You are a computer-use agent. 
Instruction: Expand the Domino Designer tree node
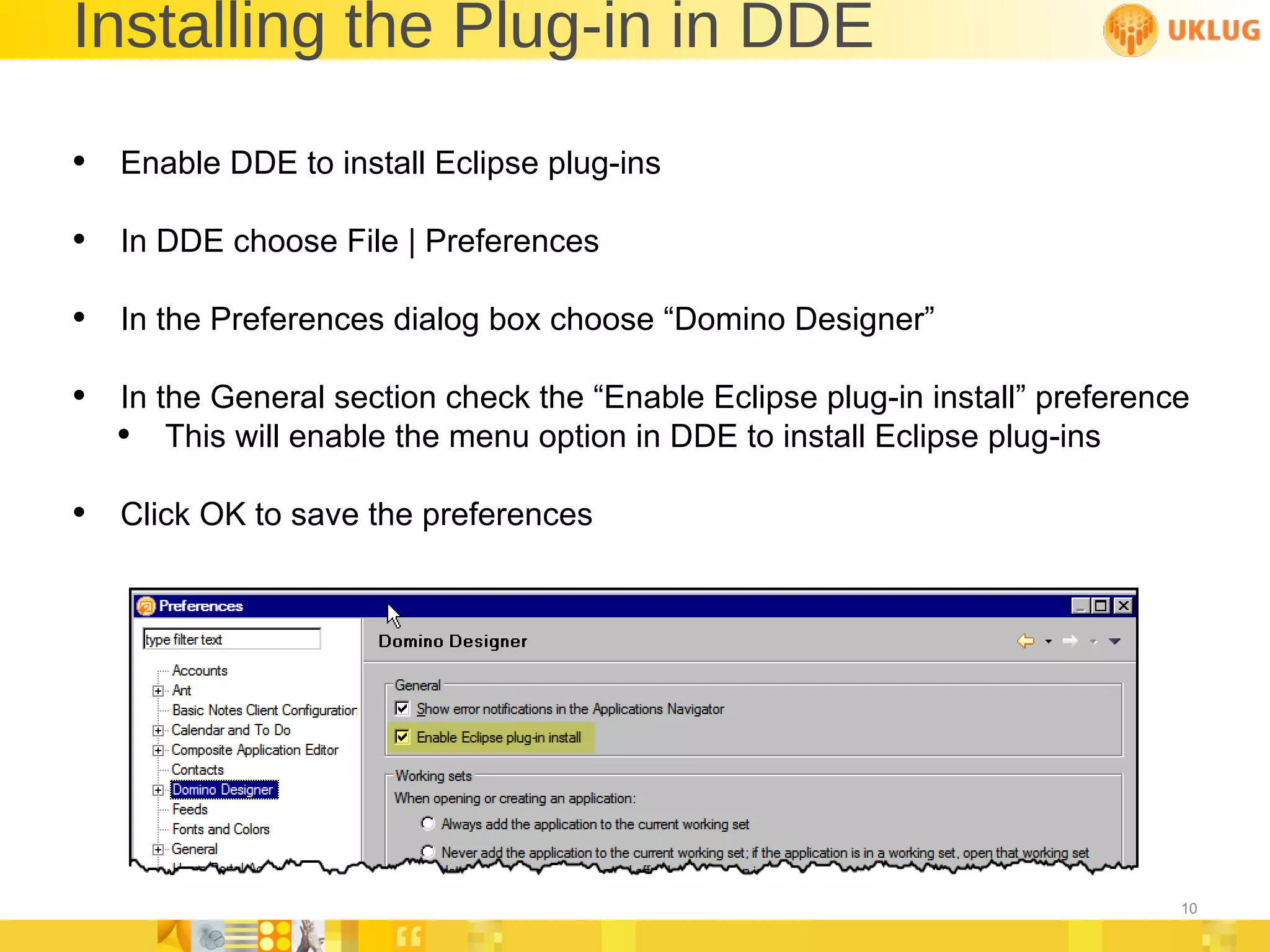(x=158, y=790)
